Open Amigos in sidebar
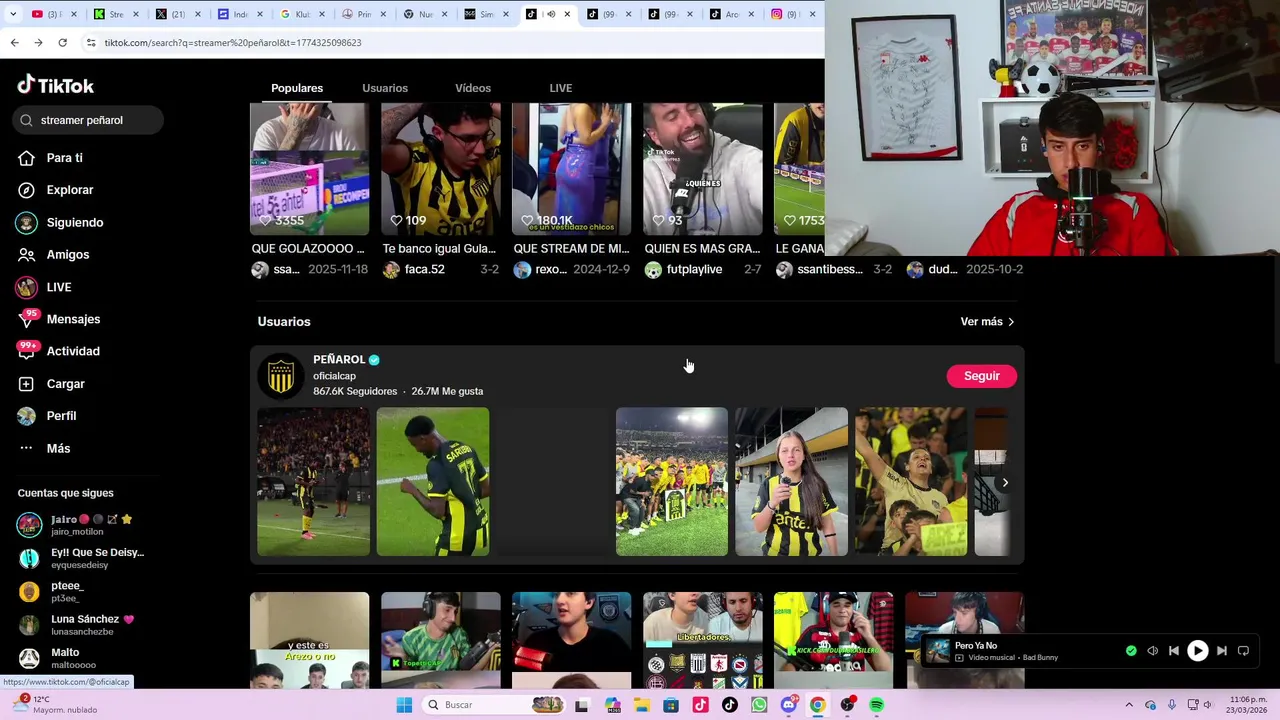This screenshot has height=720, width=1280. pos(53,255)
